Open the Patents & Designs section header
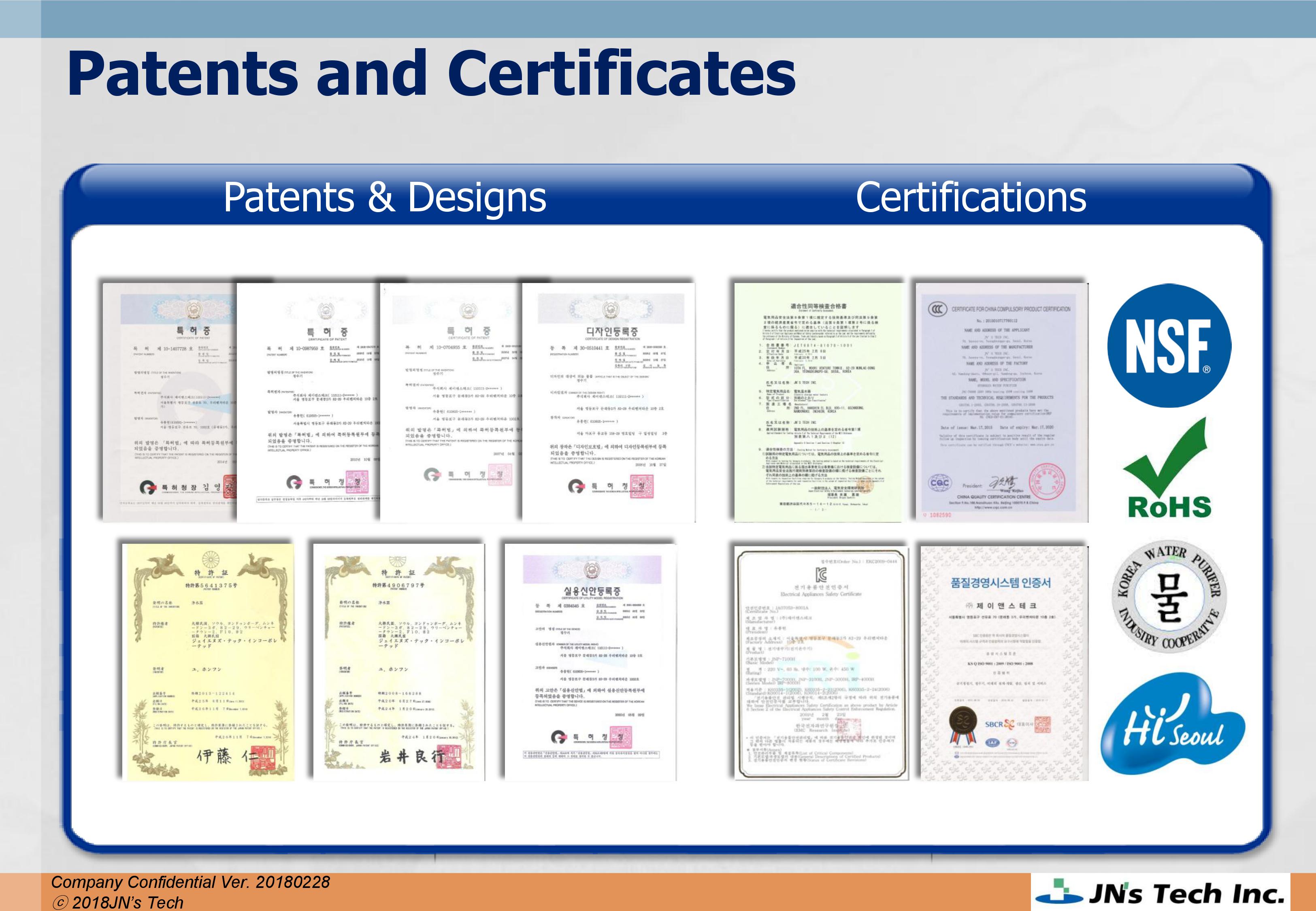Viewport: 1316px width, 911px height. [x=385, y=198]
